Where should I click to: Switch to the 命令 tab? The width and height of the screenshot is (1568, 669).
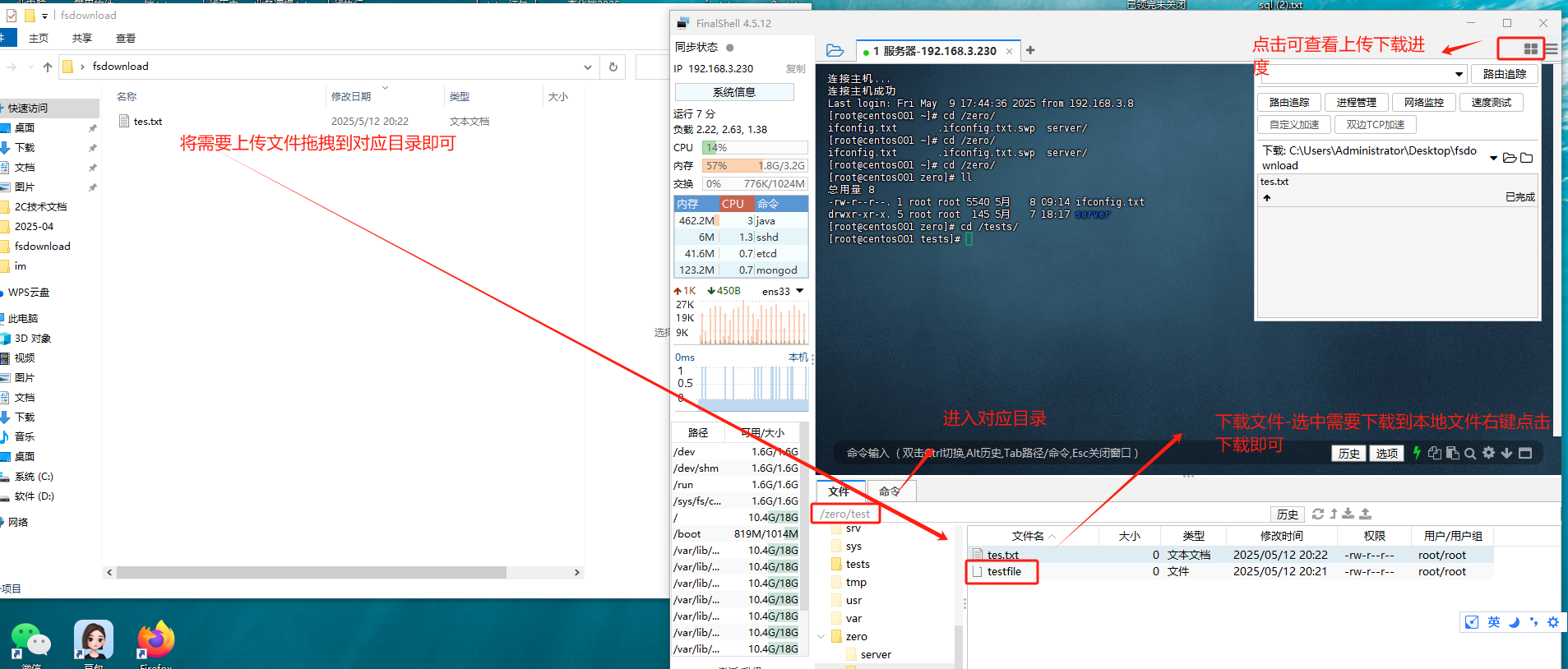click(890, 491)
